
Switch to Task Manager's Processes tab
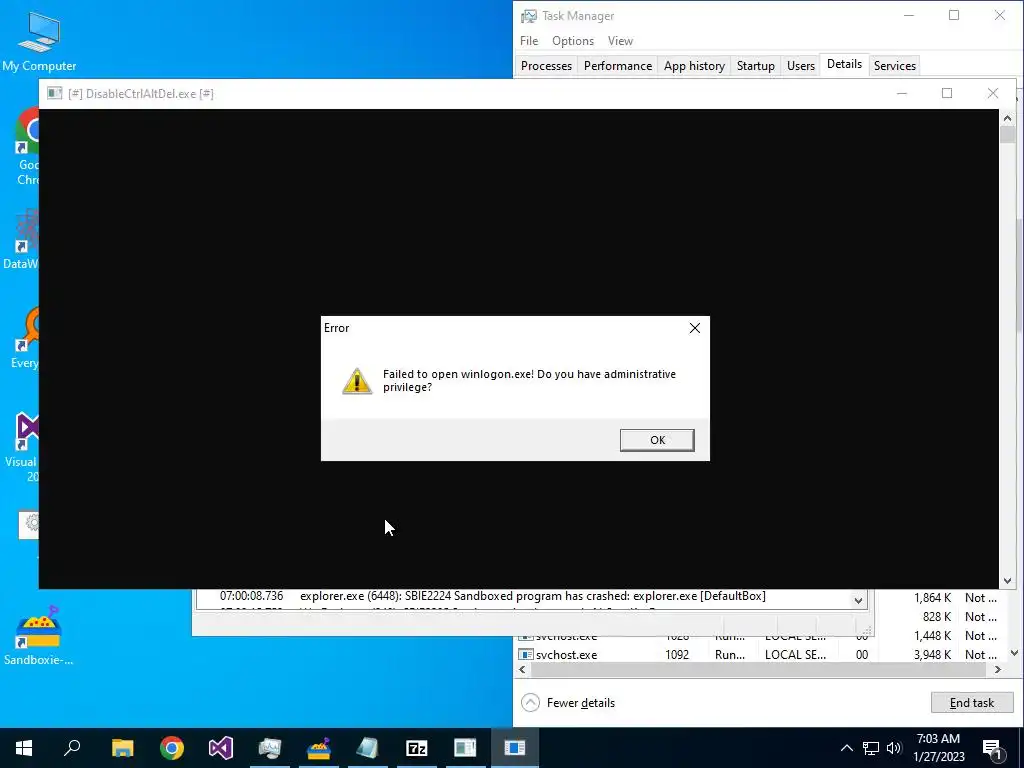click(x=546, y=66)
